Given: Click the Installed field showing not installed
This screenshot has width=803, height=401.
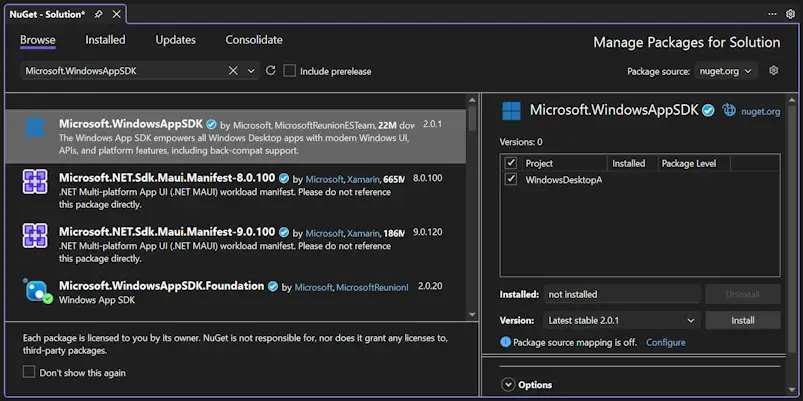Looking at the screenshot, I should [x=622, y=294].
